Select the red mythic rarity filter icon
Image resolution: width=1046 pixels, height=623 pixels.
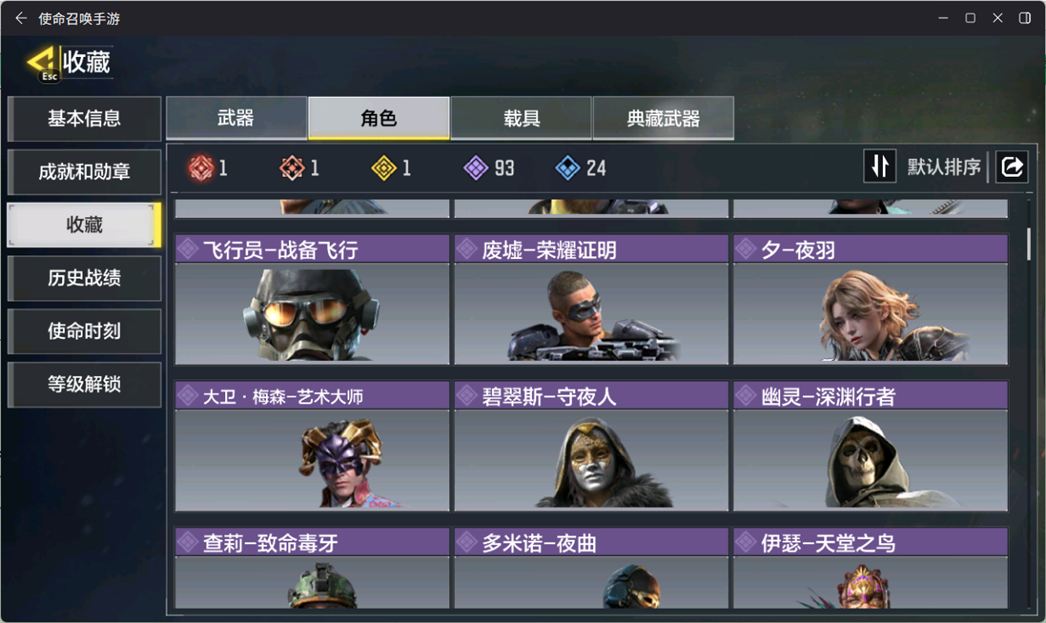tap(201, 168)
